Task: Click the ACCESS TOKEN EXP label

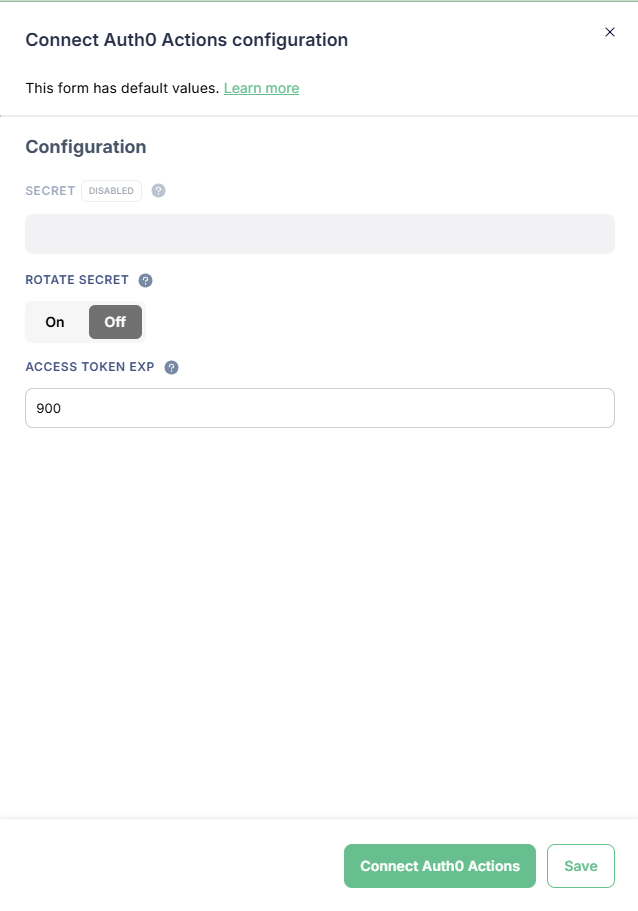Action: [x=90, y=367]
